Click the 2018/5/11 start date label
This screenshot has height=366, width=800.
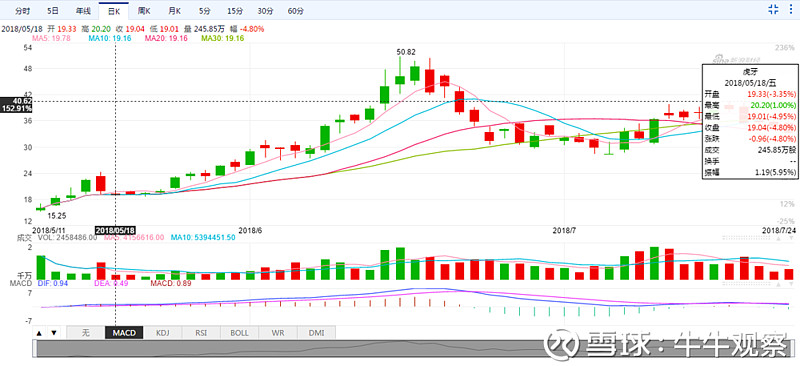coord(49,230)
